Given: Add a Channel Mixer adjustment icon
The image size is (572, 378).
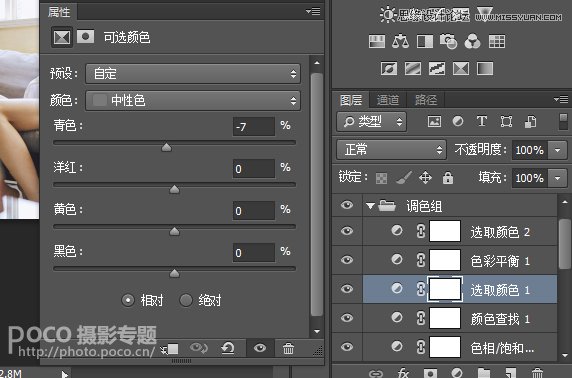Looking at the screenshot, I should click(472, 42).
